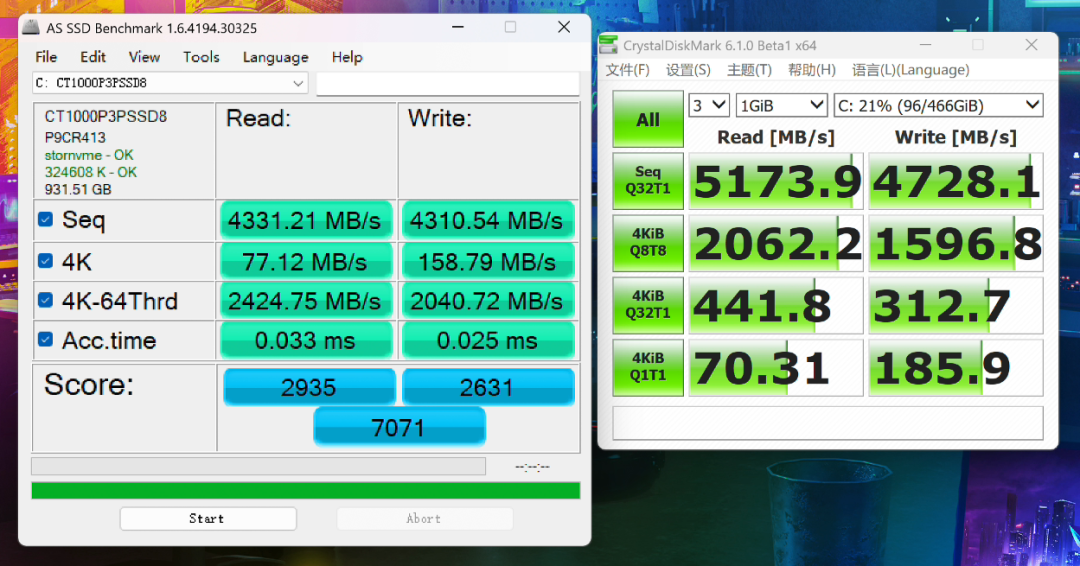Click the All button in CrystalDiskMark
This screenshot has width=1080, height=566.
pyautogui.click(x=648, y=119)
